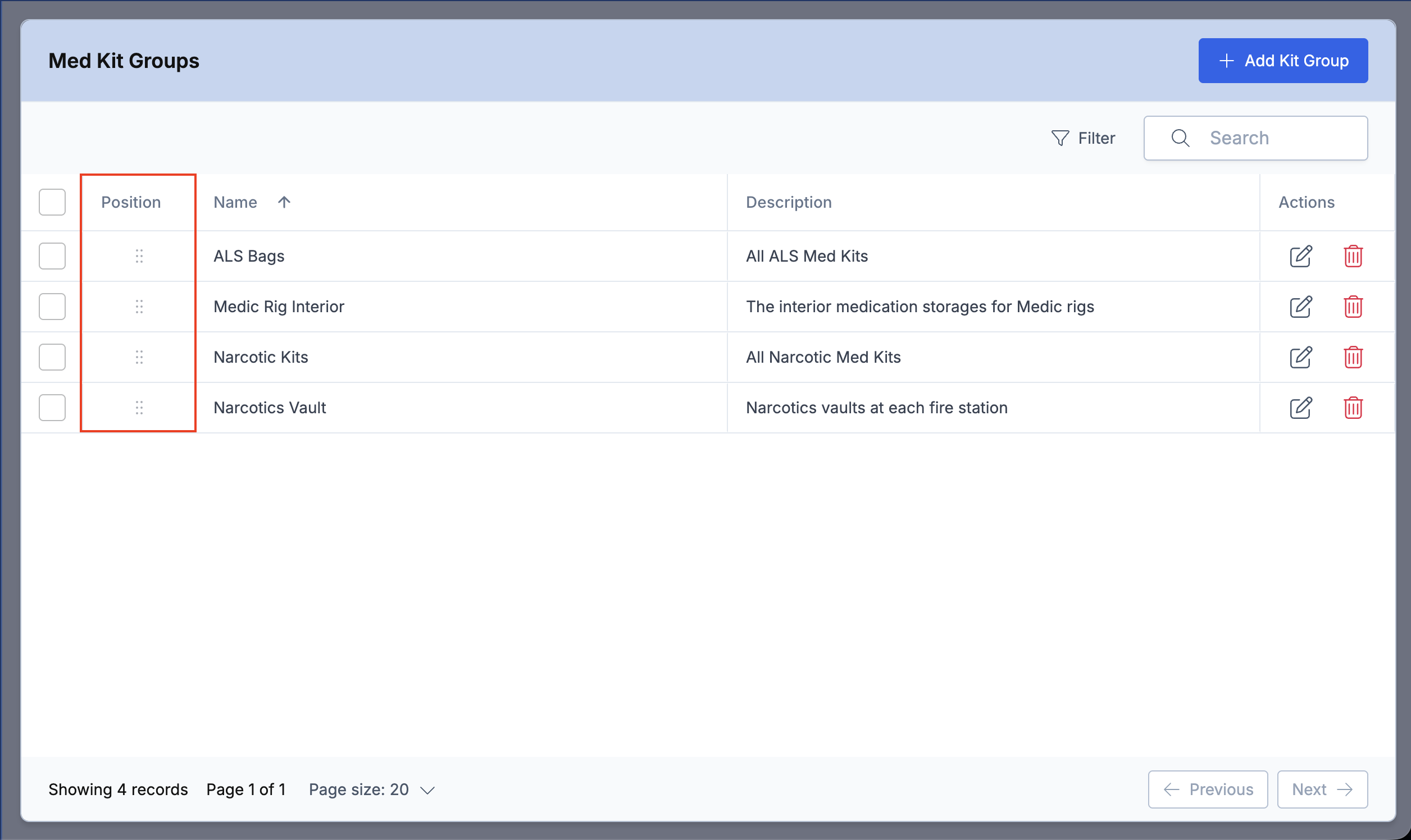Check the Medic Rig Interior row checkbox

[x=52, y=306]
